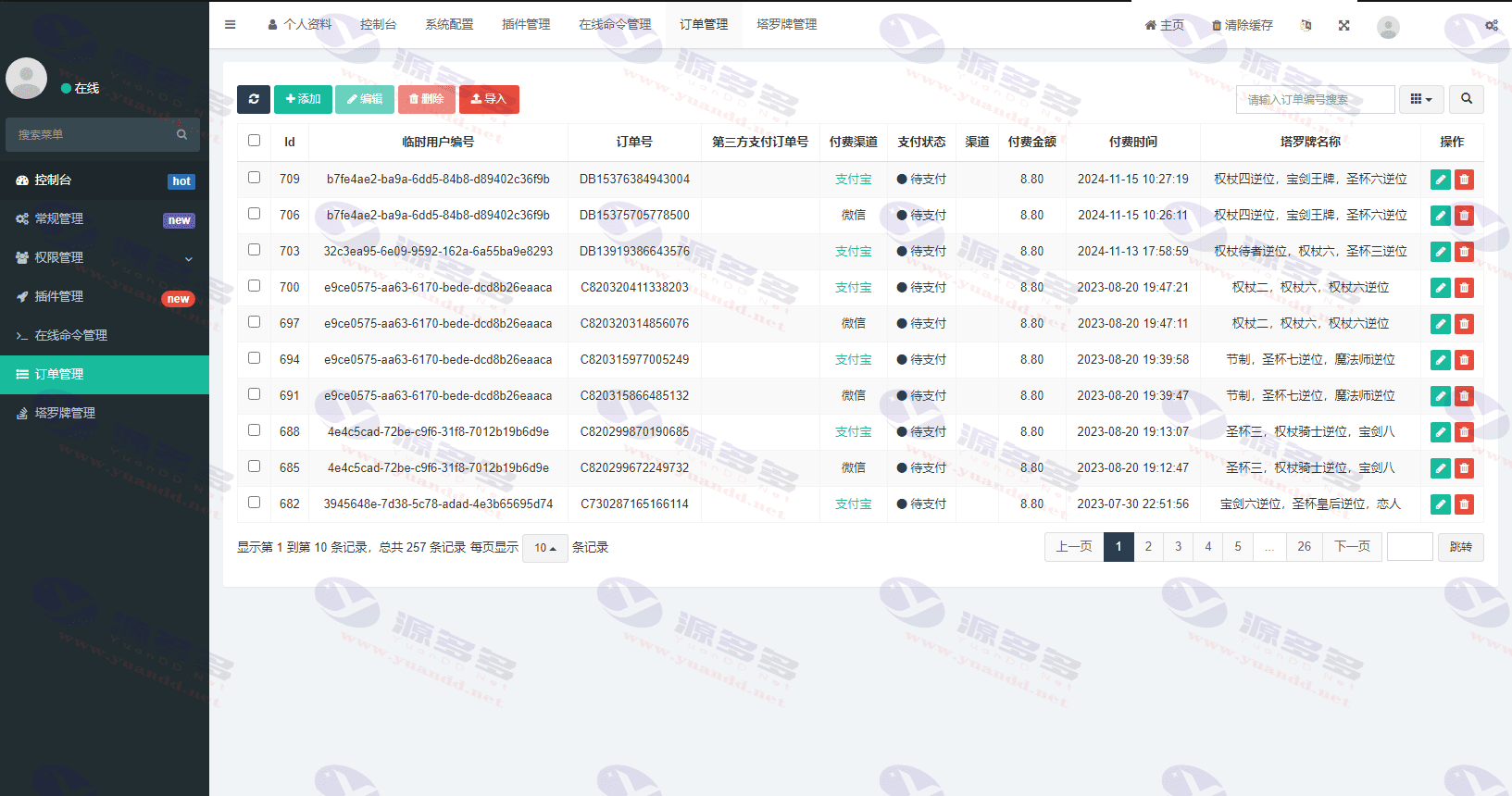Click 清除缓存 clear cache
The image size is (1512, 796).
pyautogui.click(x=1243, y=25)
